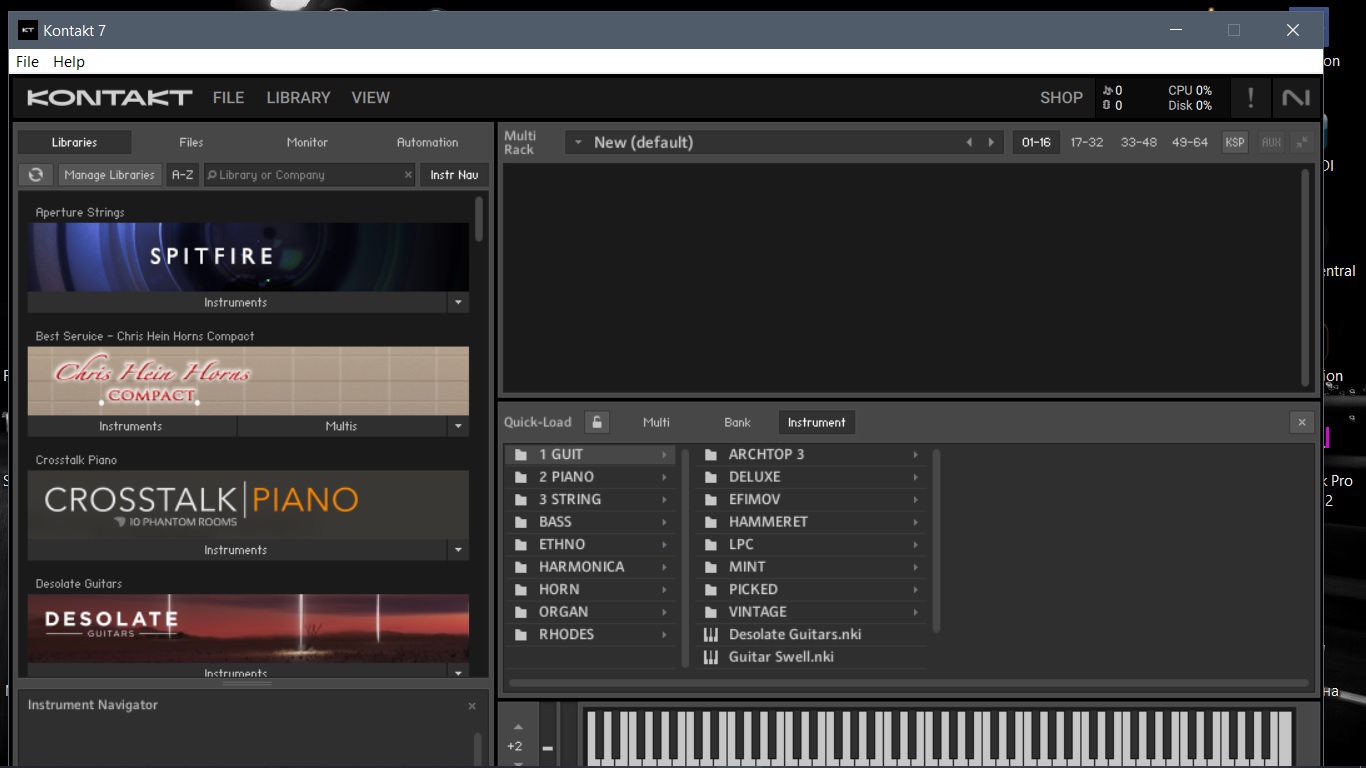Toggle the KSP multi script button
This screenshot has width=1366, height=768.
[x=1235, y=142]
